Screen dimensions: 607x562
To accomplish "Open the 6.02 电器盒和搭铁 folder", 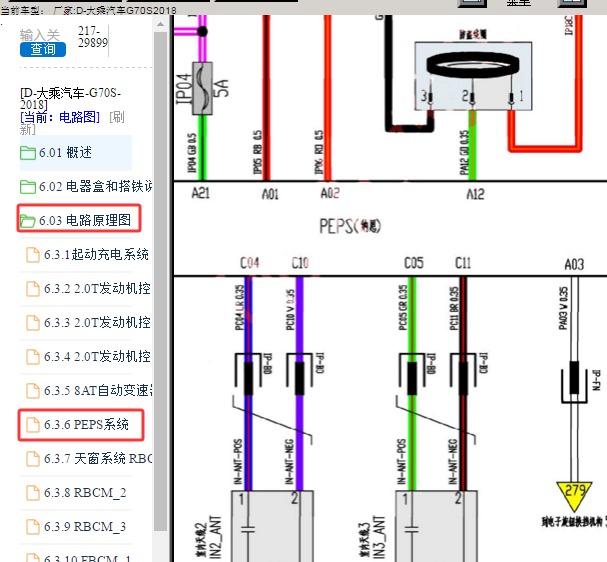I will click(86, 187).
